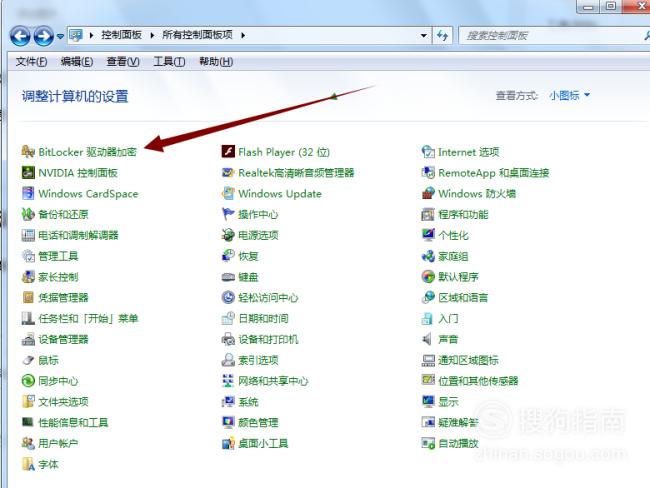Image resolution: width=650 pixels, height=488 pixels.
Task: Open the 性能信息和工具 link
Action: tap(73, 422)
